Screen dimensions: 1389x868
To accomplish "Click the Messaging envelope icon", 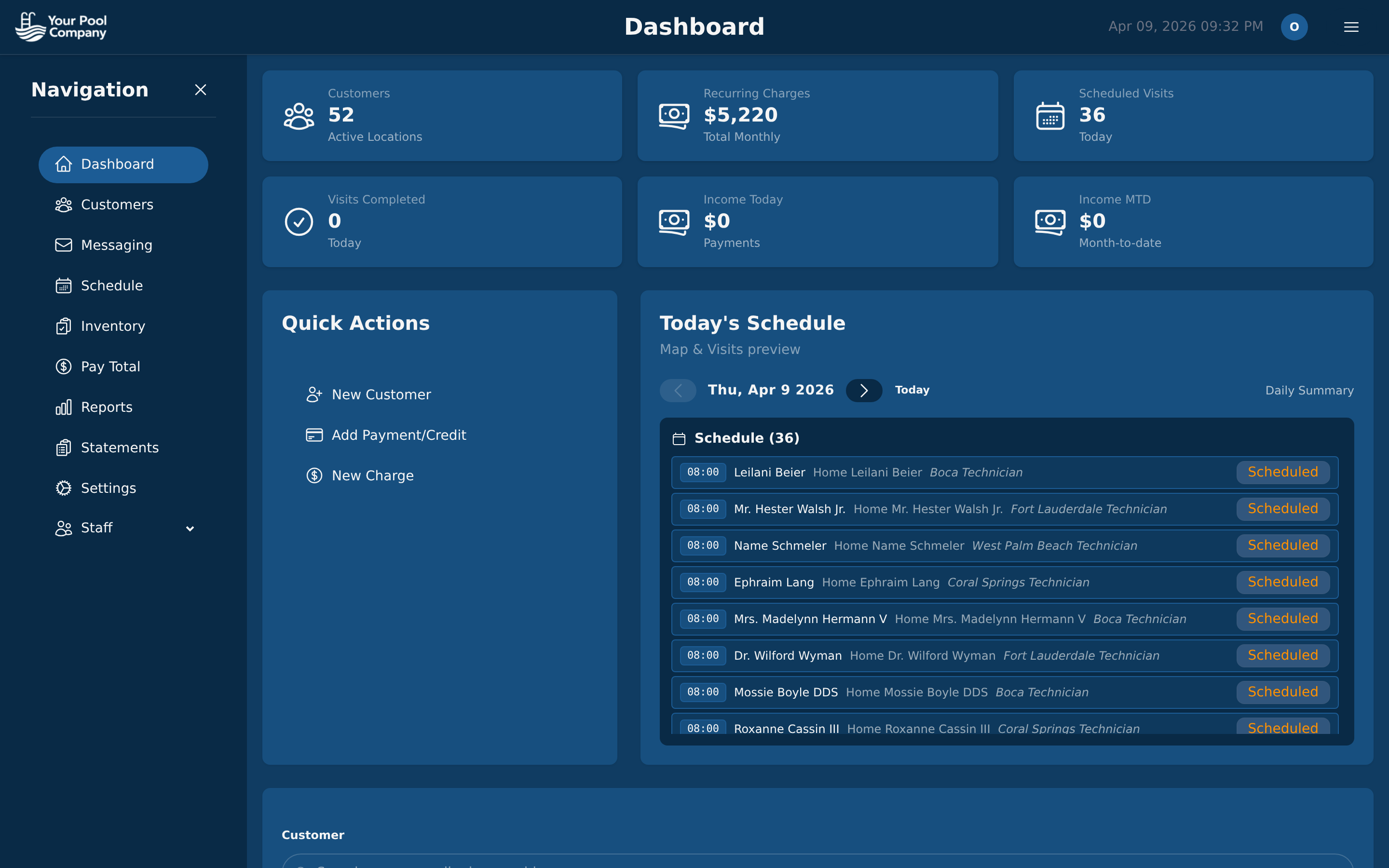I will 64,245.
